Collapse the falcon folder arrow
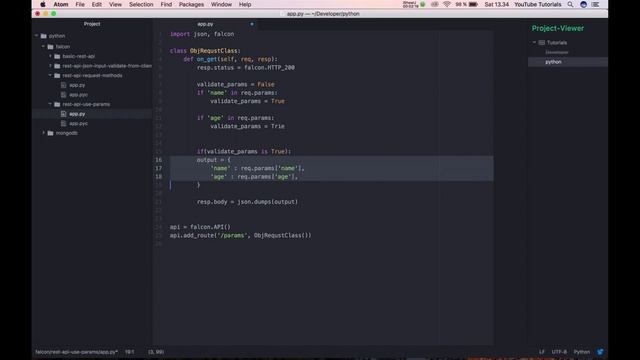The height and width of the screenshot is (360, 640). tap(44, 47)
